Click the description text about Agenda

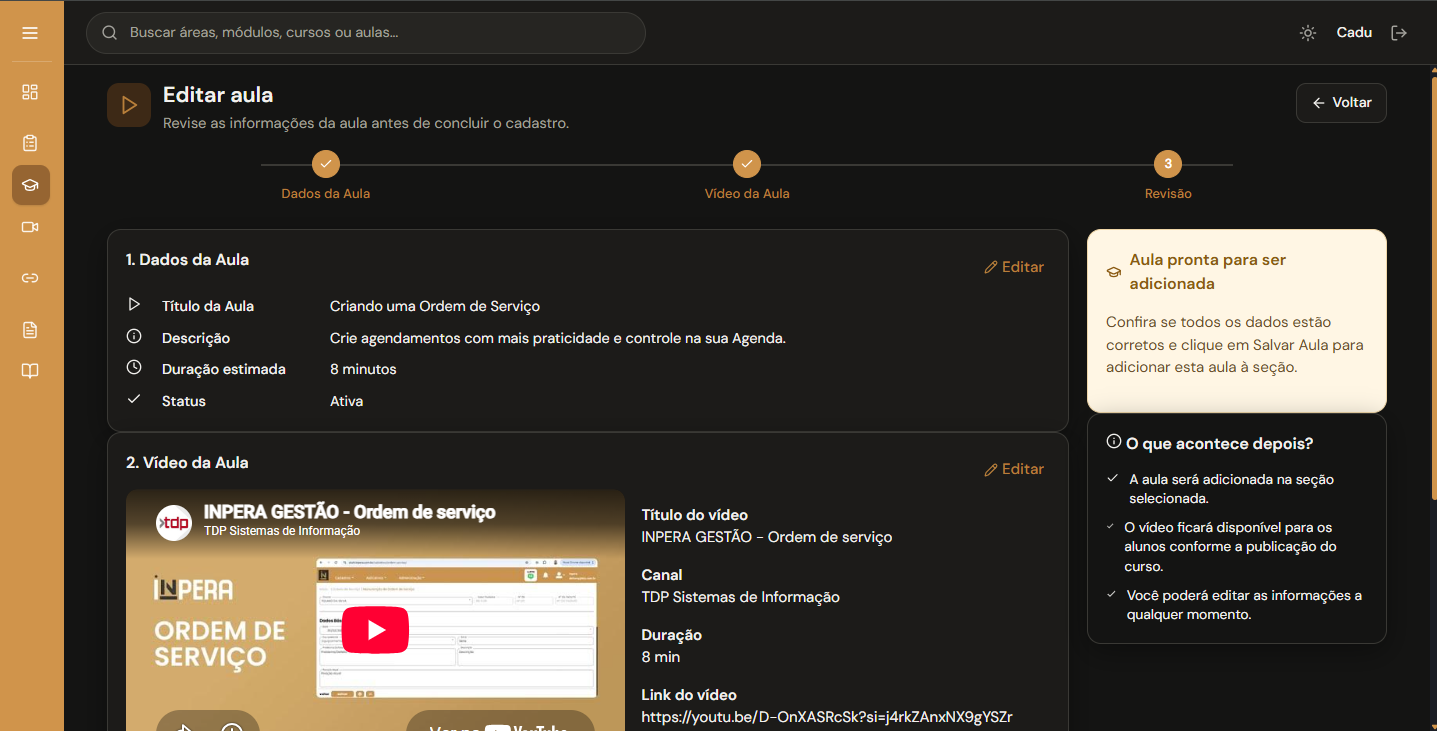[x=558, y=338]
